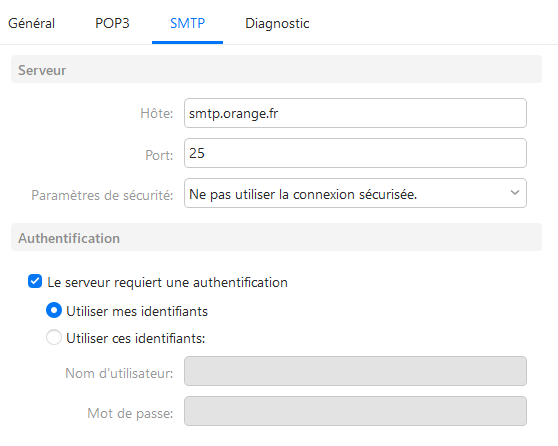Select 'Utiliser mes identifiants' radio option

[x=54, y=310]
